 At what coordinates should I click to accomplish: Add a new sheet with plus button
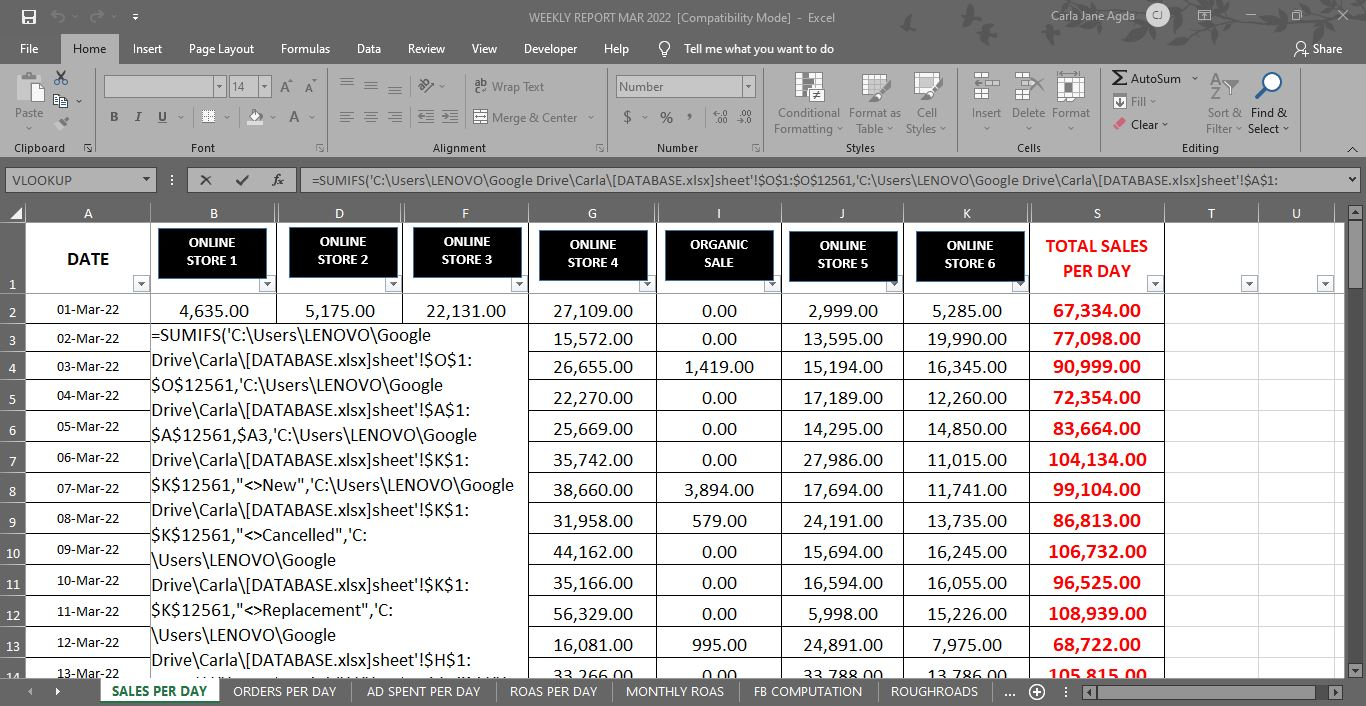[x=1037, y=691]
